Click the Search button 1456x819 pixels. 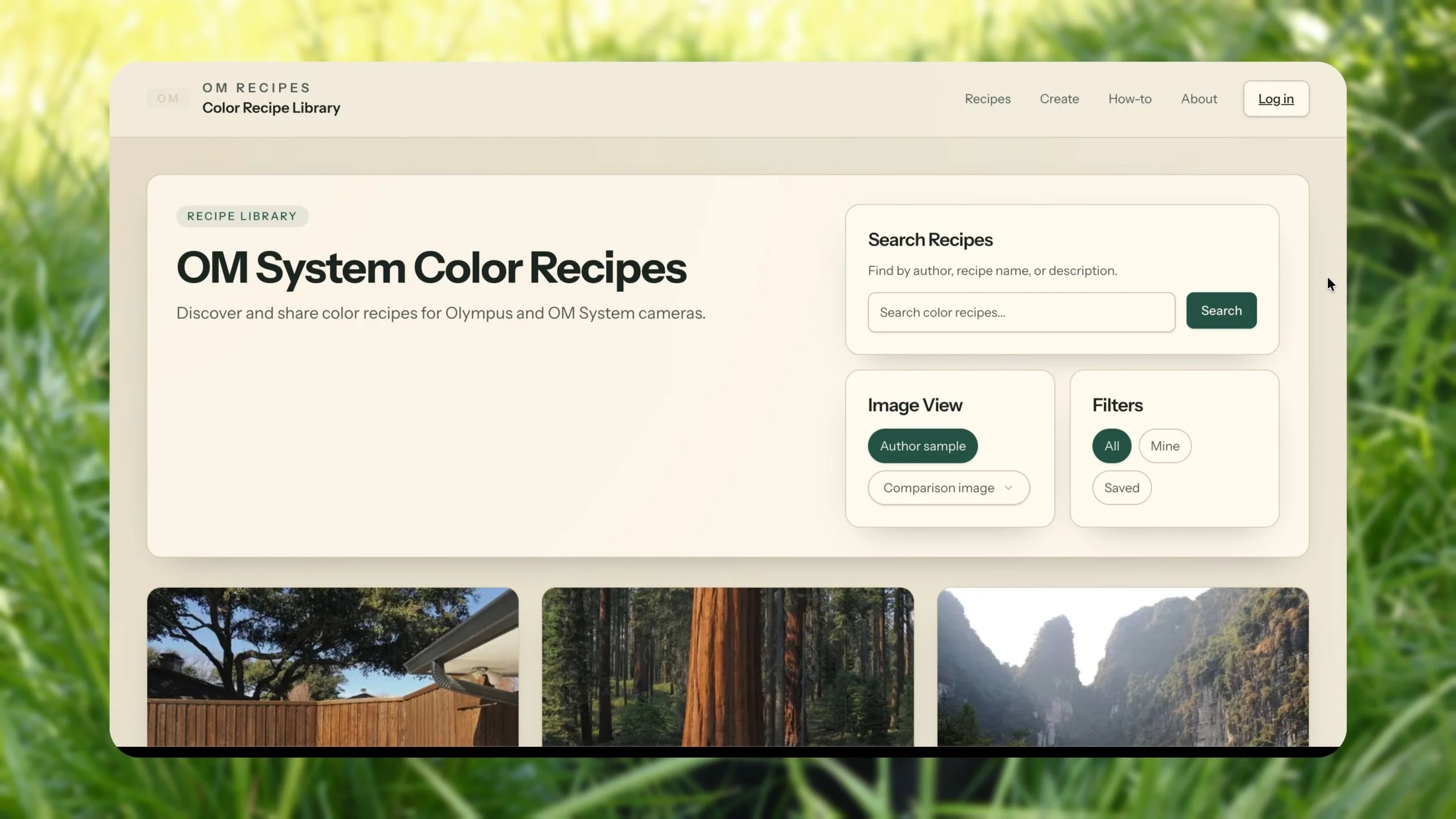pos(1221,310)
